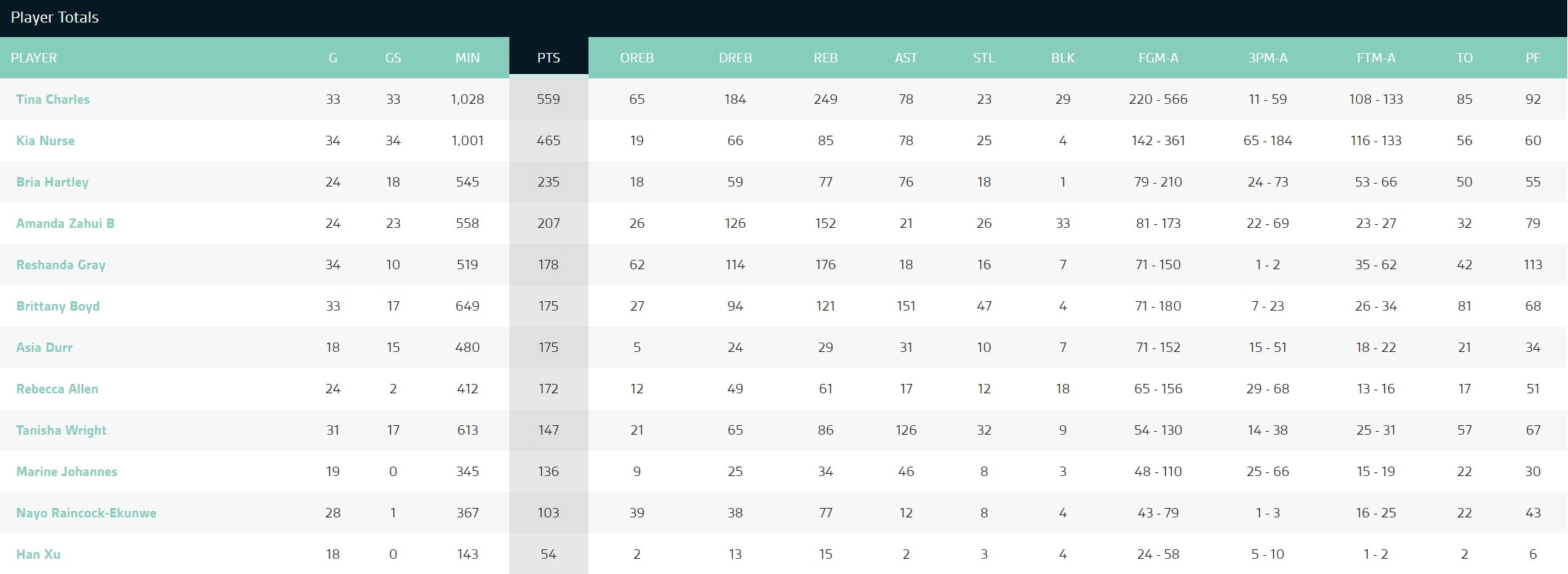
Task: Open Marine Johannes profile
Action: pos(67,472)
